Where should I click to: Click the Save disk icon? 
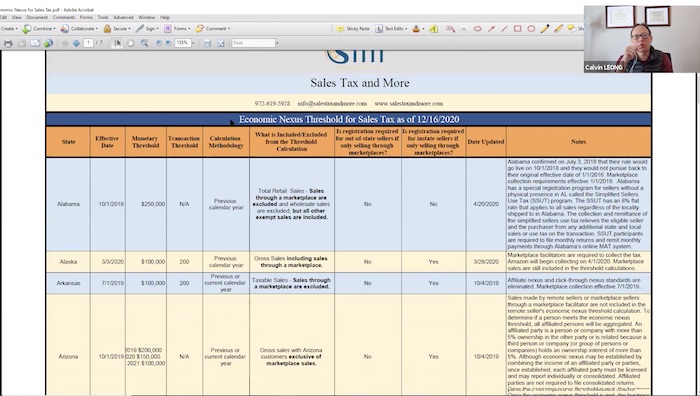tap(21, 43)
